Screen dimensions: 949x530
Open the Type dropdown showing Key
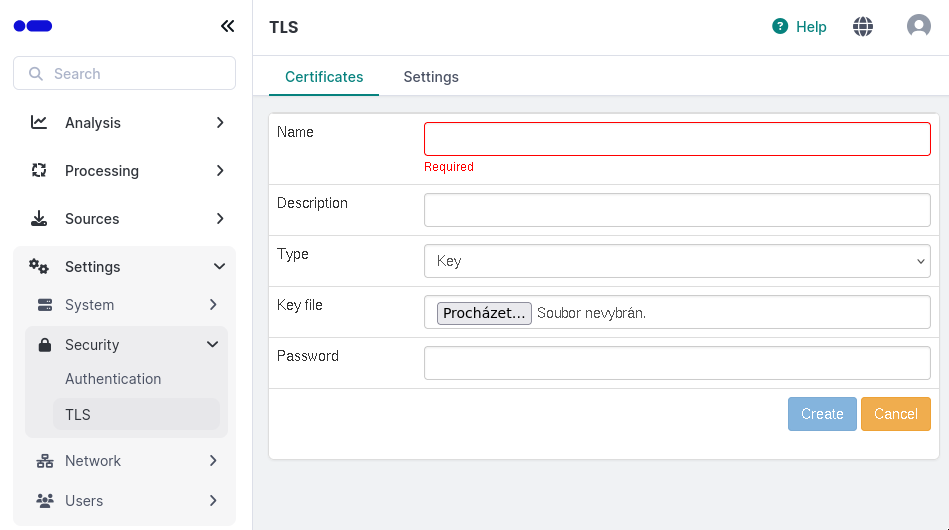[677, 261]
